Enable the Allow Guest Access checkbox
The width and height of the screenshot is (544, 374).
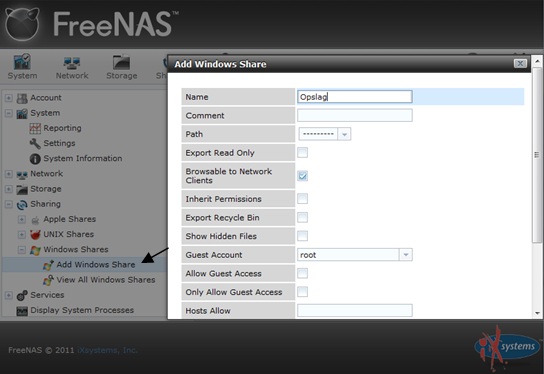302,273
